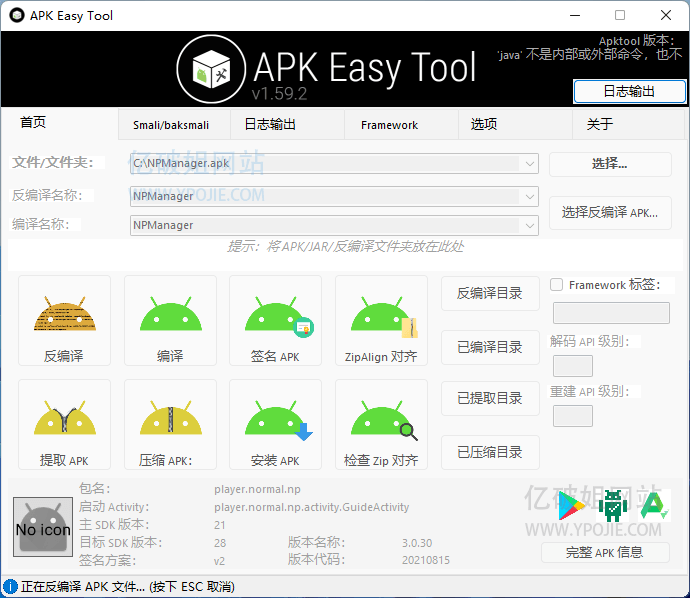
Task: Click the target SDK value 28
Action: coord(220,543)
